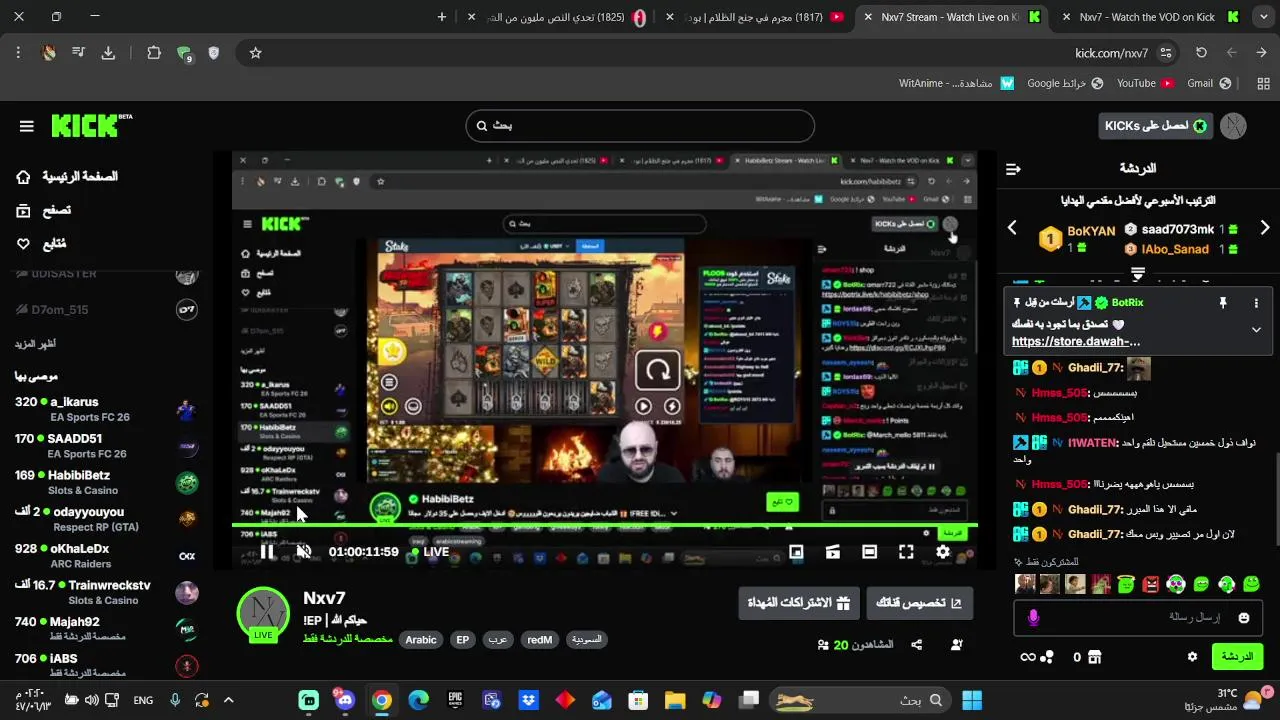Open the user profile avatar menu
This screenshot has width=1280, height=720.
click(1233, 126)
